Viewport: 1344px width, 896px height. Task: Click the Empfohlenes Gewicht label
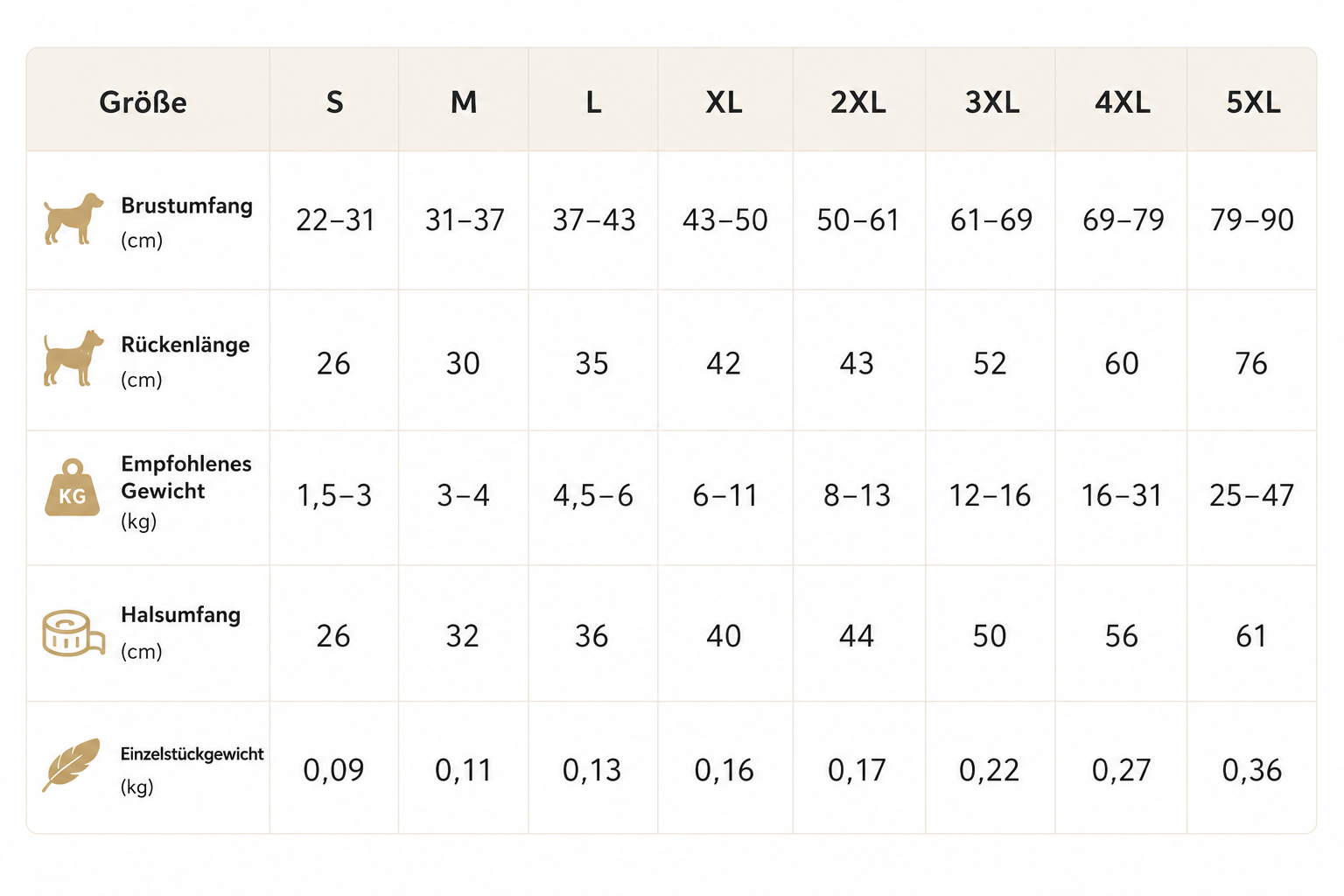(x=185, y=477)
